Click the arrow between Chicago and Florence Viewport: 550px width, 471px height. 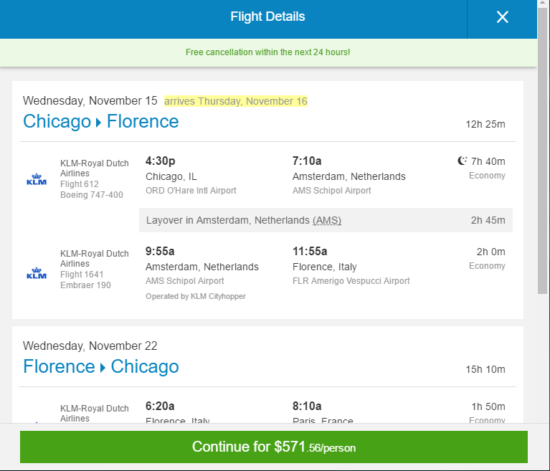click(x=99, y=122)
